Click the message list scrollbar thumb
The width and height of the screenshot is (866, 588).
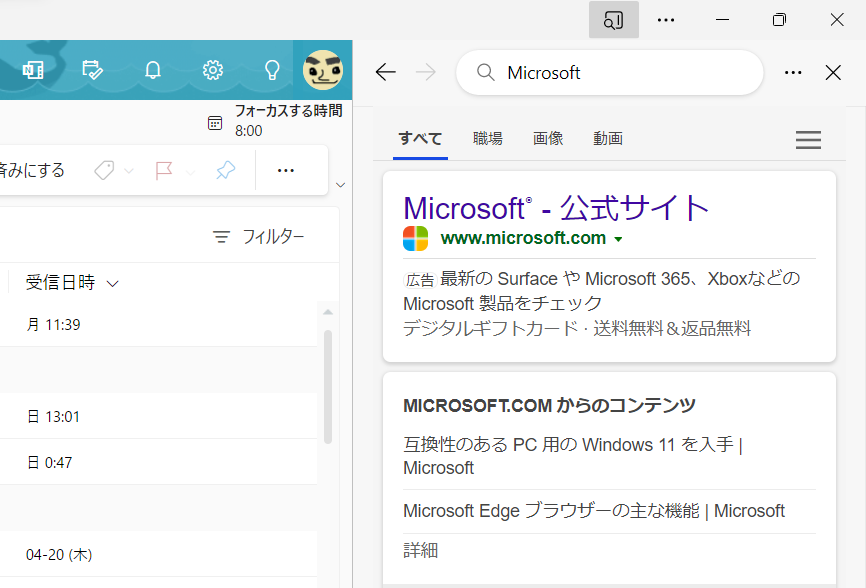(328, 386)
